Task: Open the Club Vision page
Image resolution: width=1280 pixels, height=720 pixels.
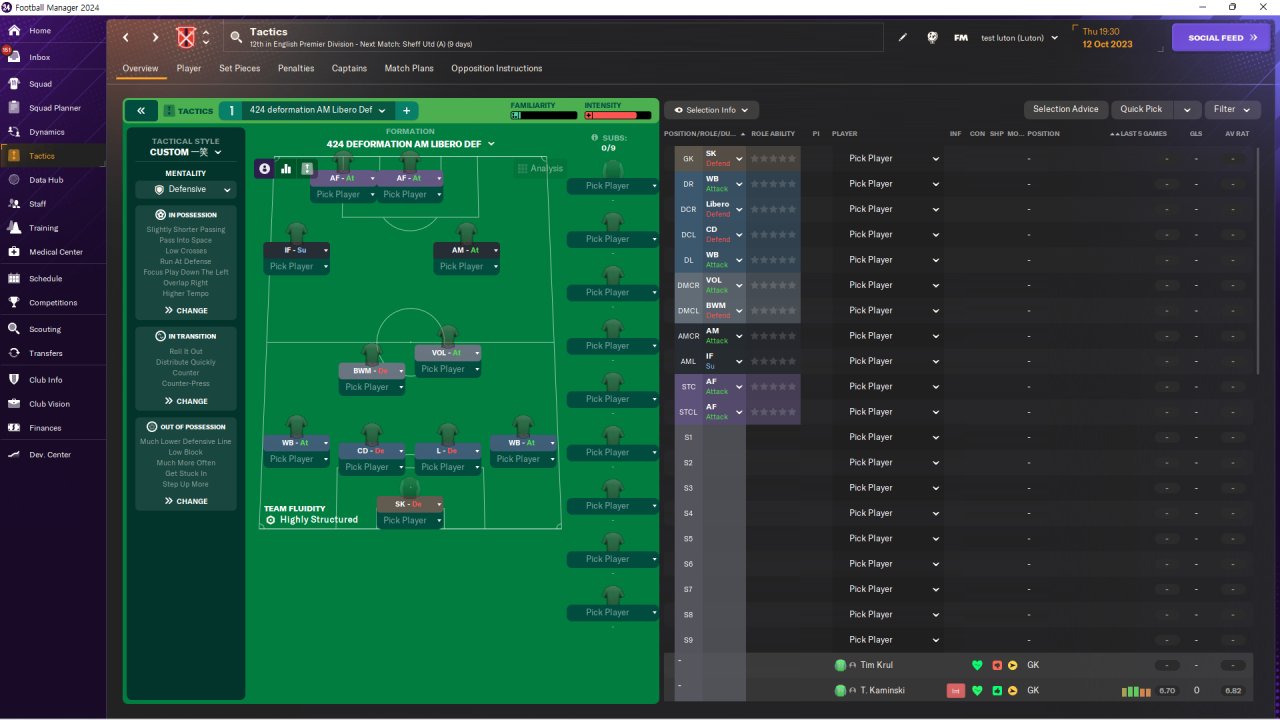Action: (50, 404)
